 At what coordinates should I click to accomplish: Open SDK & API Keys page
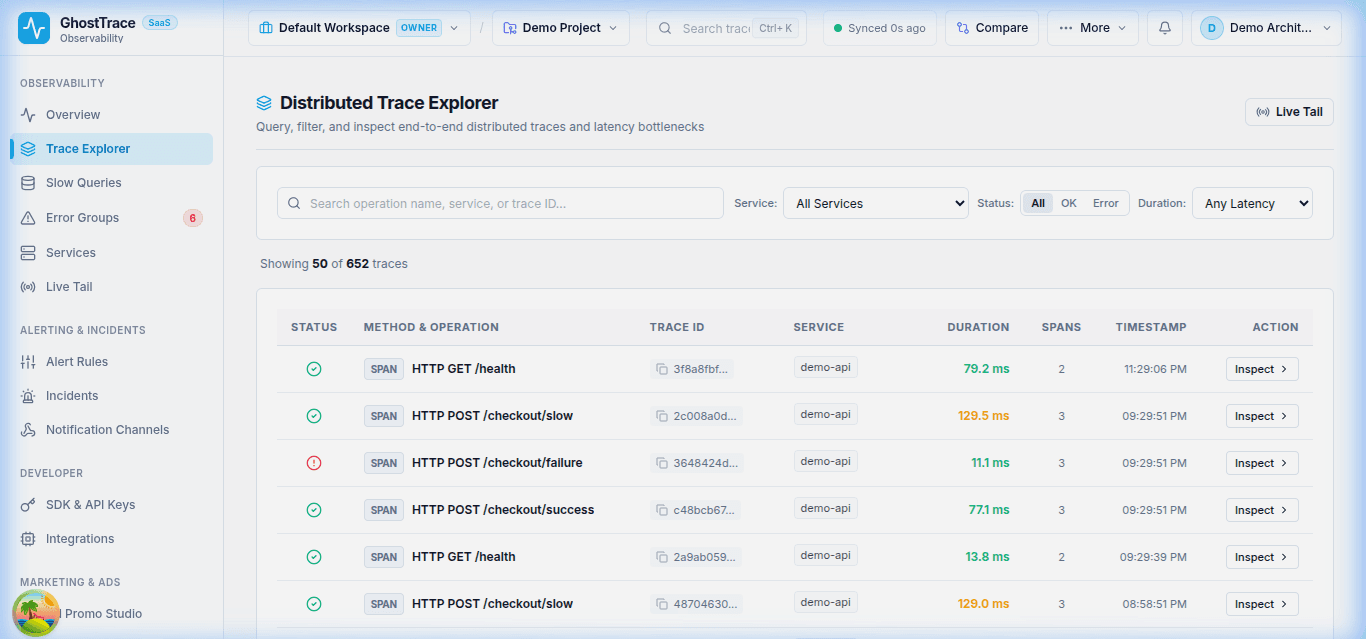point(112,505)
